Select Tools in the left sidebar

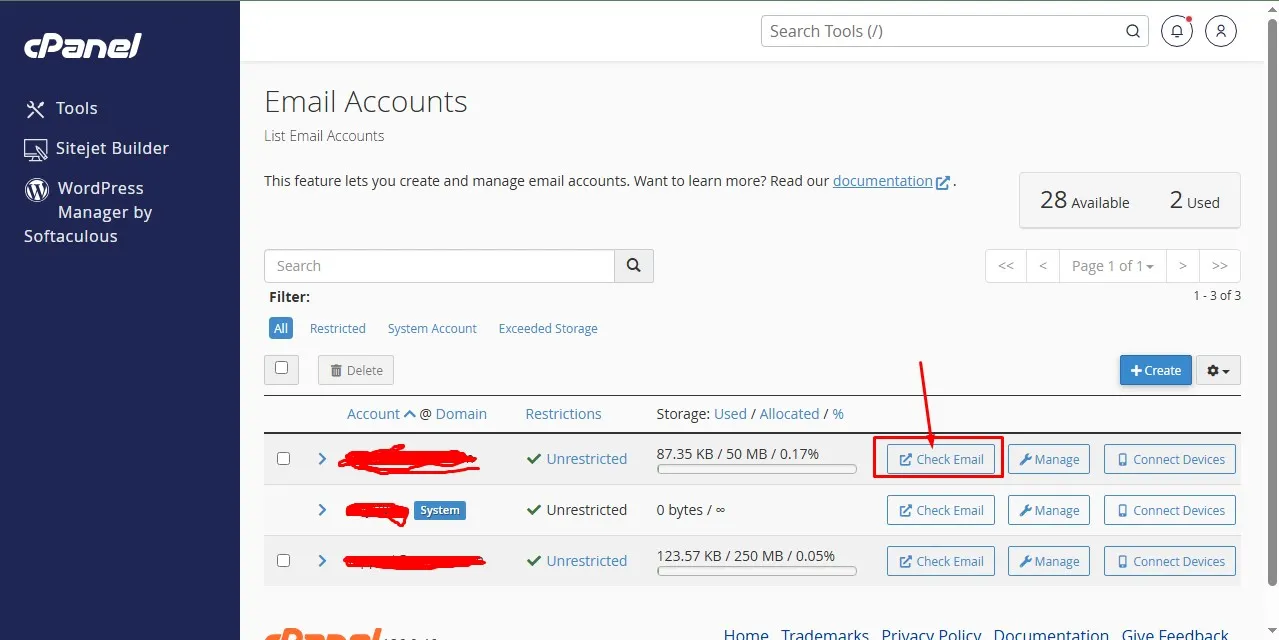coord(79,108)
